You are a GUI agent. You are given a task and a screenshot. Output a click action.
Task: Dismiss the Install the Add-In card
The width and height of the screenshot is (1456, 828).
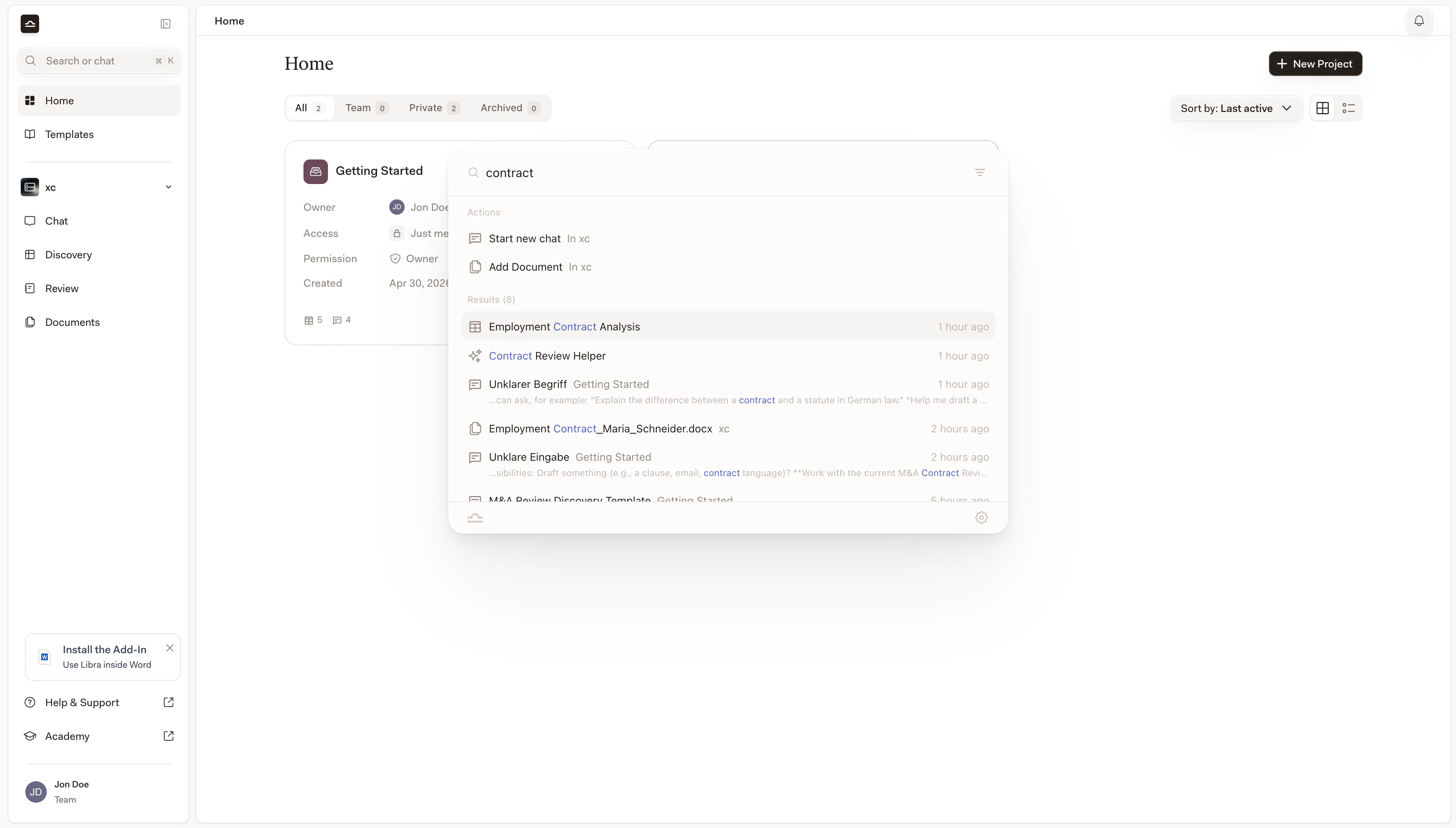tap(169, 648)
